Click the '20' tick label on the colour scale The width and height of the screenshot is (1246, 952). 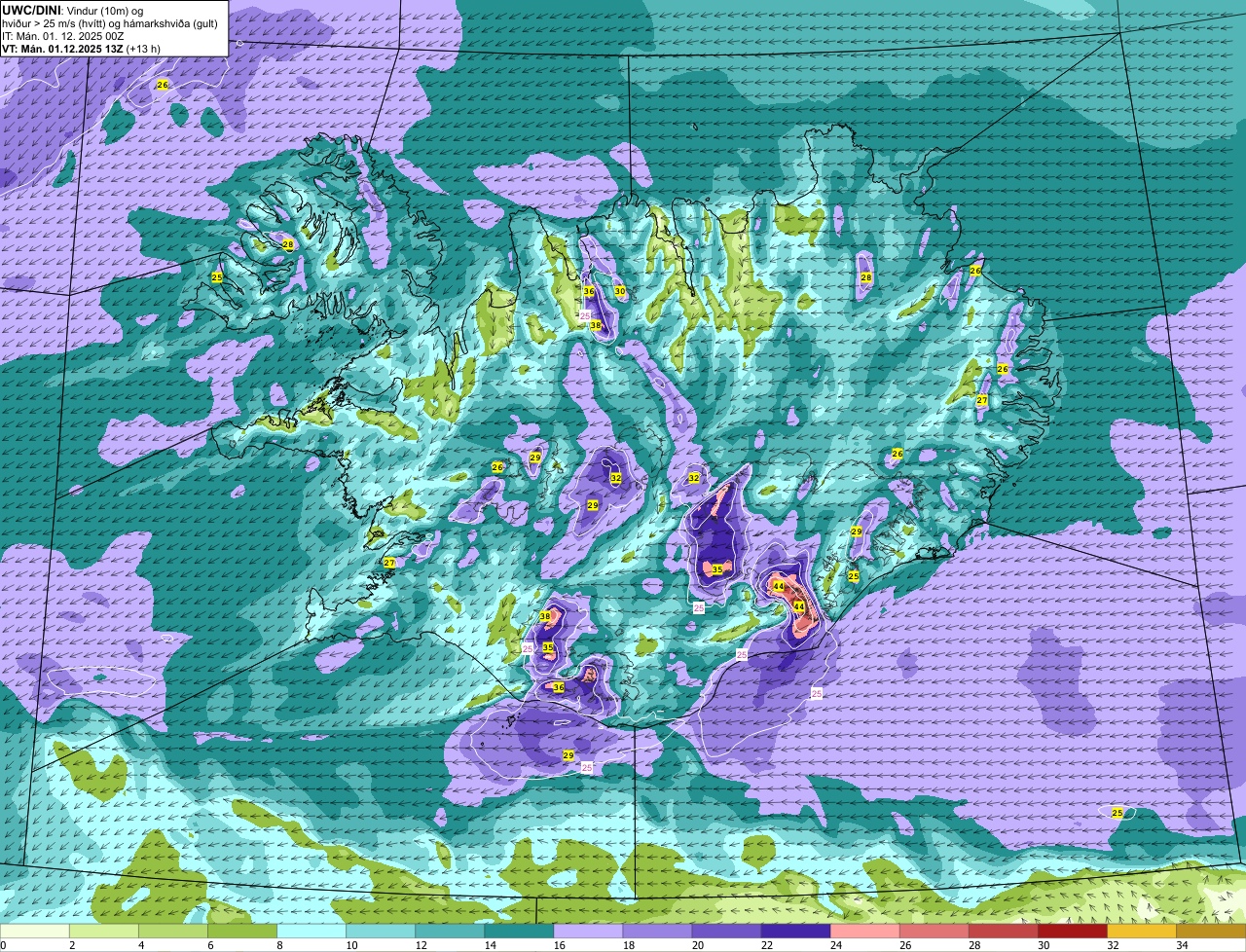697,945
